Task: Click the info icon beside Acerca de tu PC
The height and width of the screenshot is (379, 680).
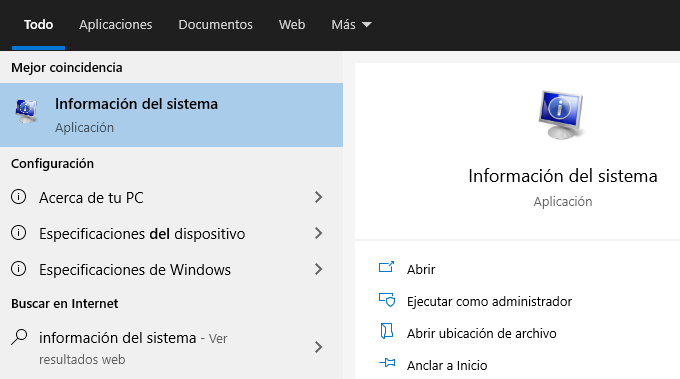Action: pos(18,197)
